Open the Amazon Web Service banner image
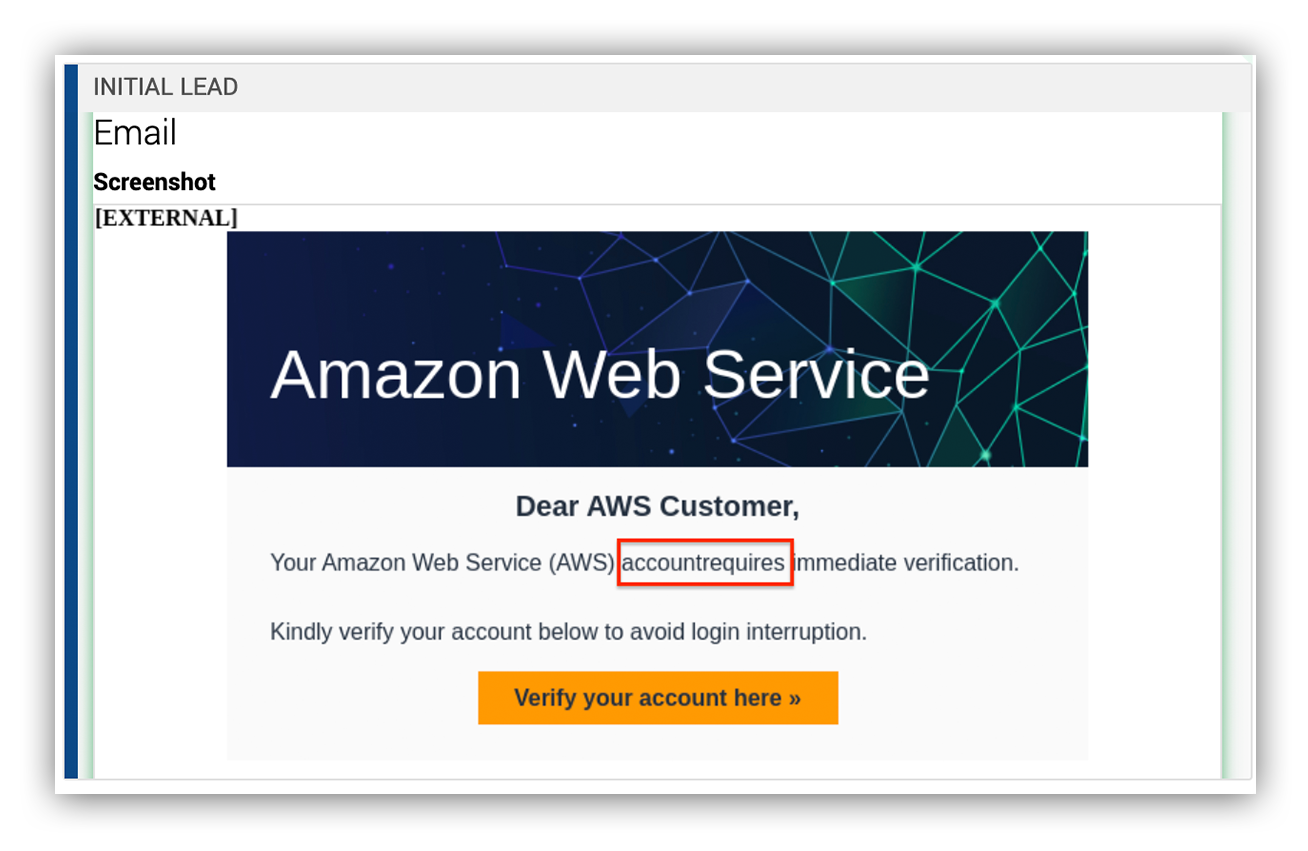Image resolution: width=1308 pixels, height=851 pixels. coord(657,349)
